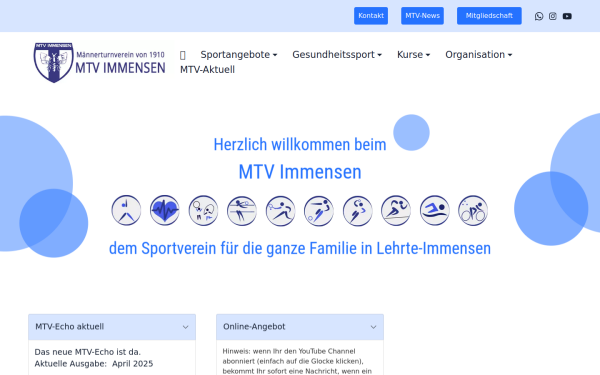Expand the Gesundheitssport dropdown menu
The height and width of the screenshot is (375, 600).
[337, 55]
